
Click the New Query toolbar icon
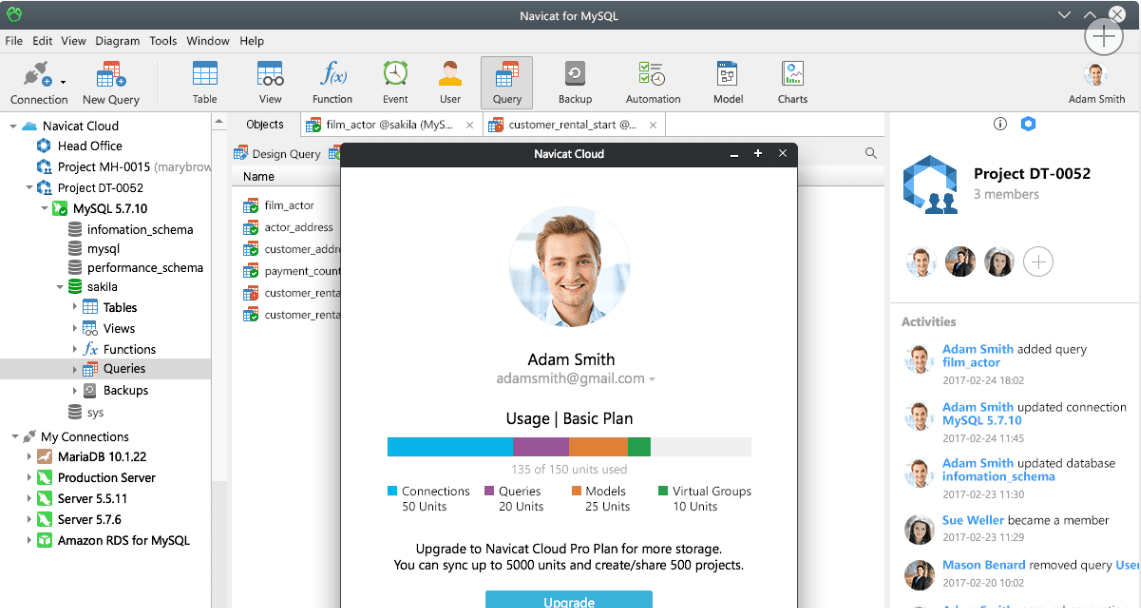coord(111,83)
